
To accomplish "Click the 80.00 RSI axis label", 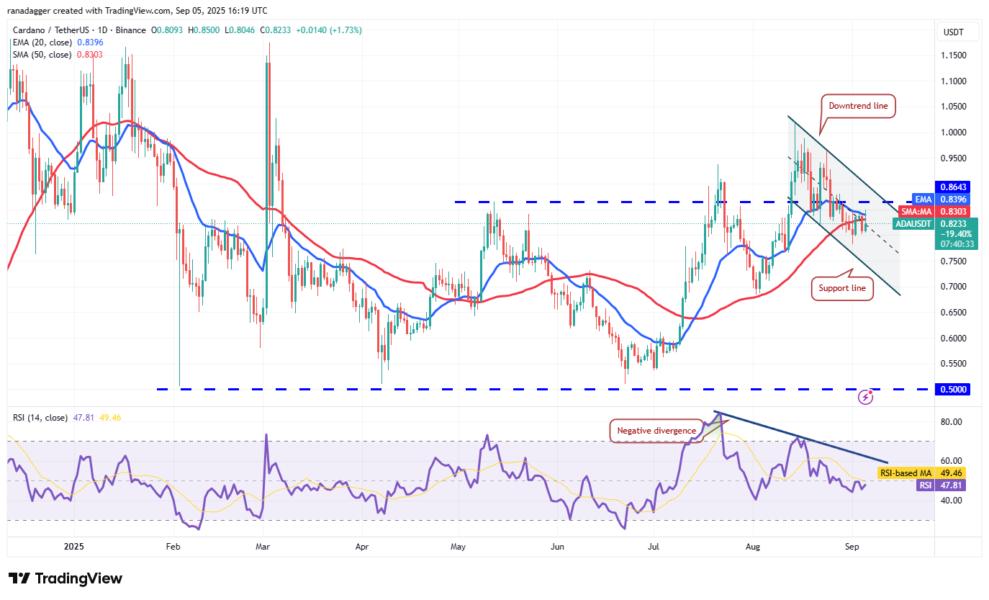I will pos(951,422).
